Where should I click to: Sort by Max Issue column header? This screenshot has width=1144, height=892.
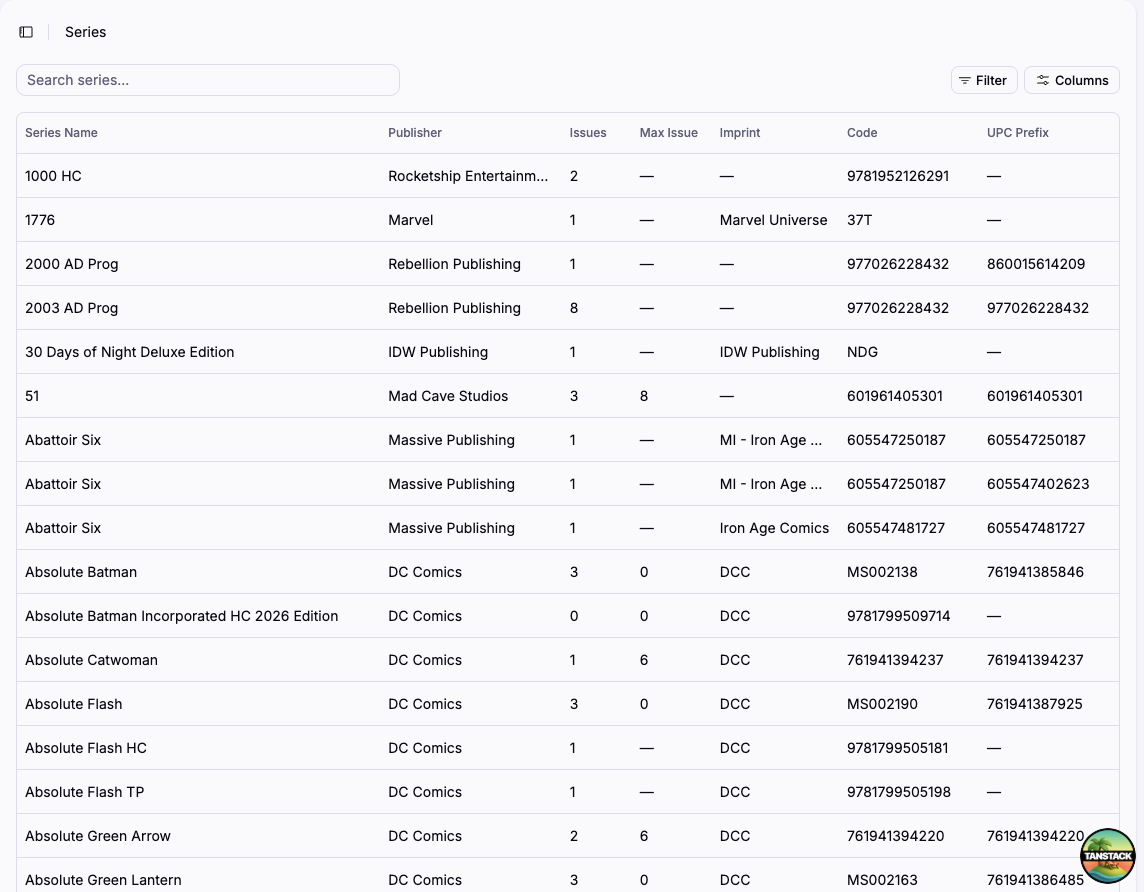click(x=668, y=133)
